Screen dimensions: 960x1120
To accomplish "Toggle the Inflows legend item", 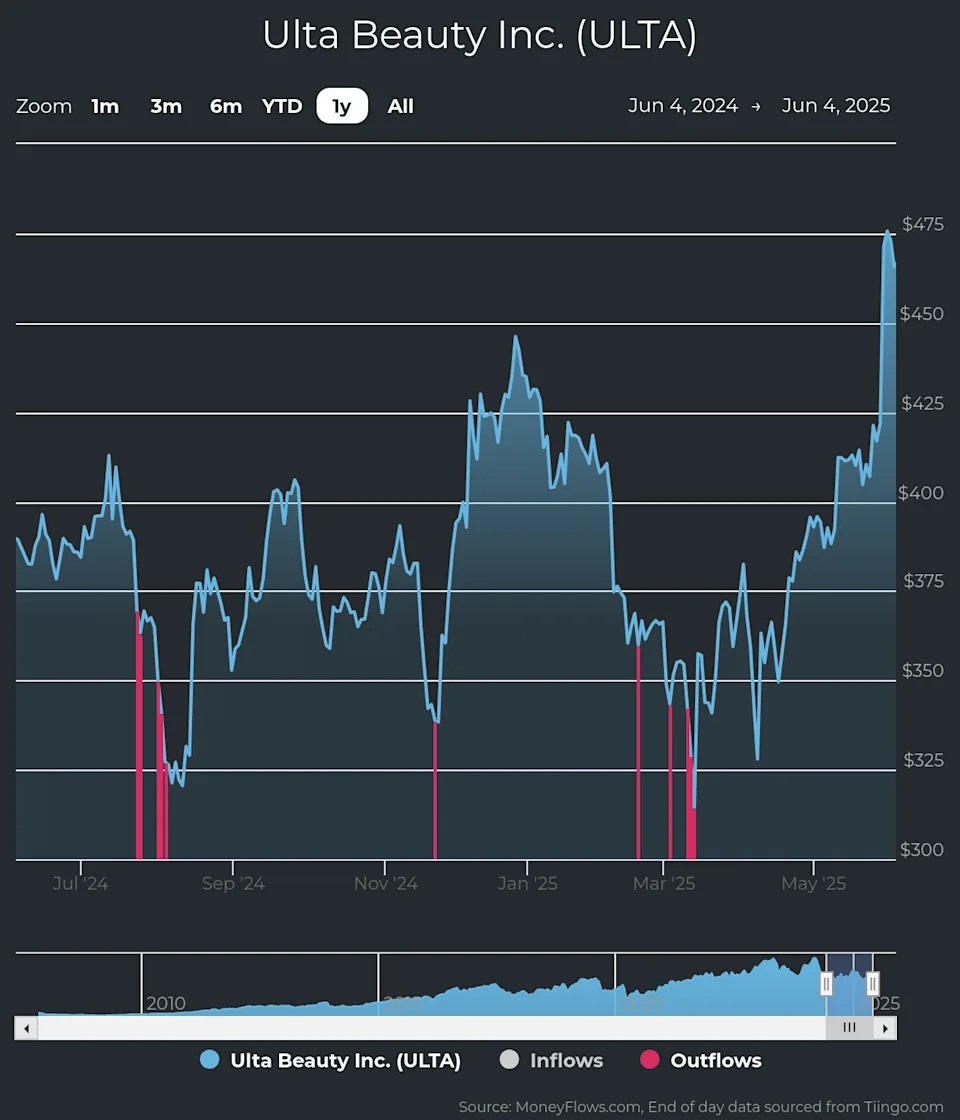I will coord(551,1061).
